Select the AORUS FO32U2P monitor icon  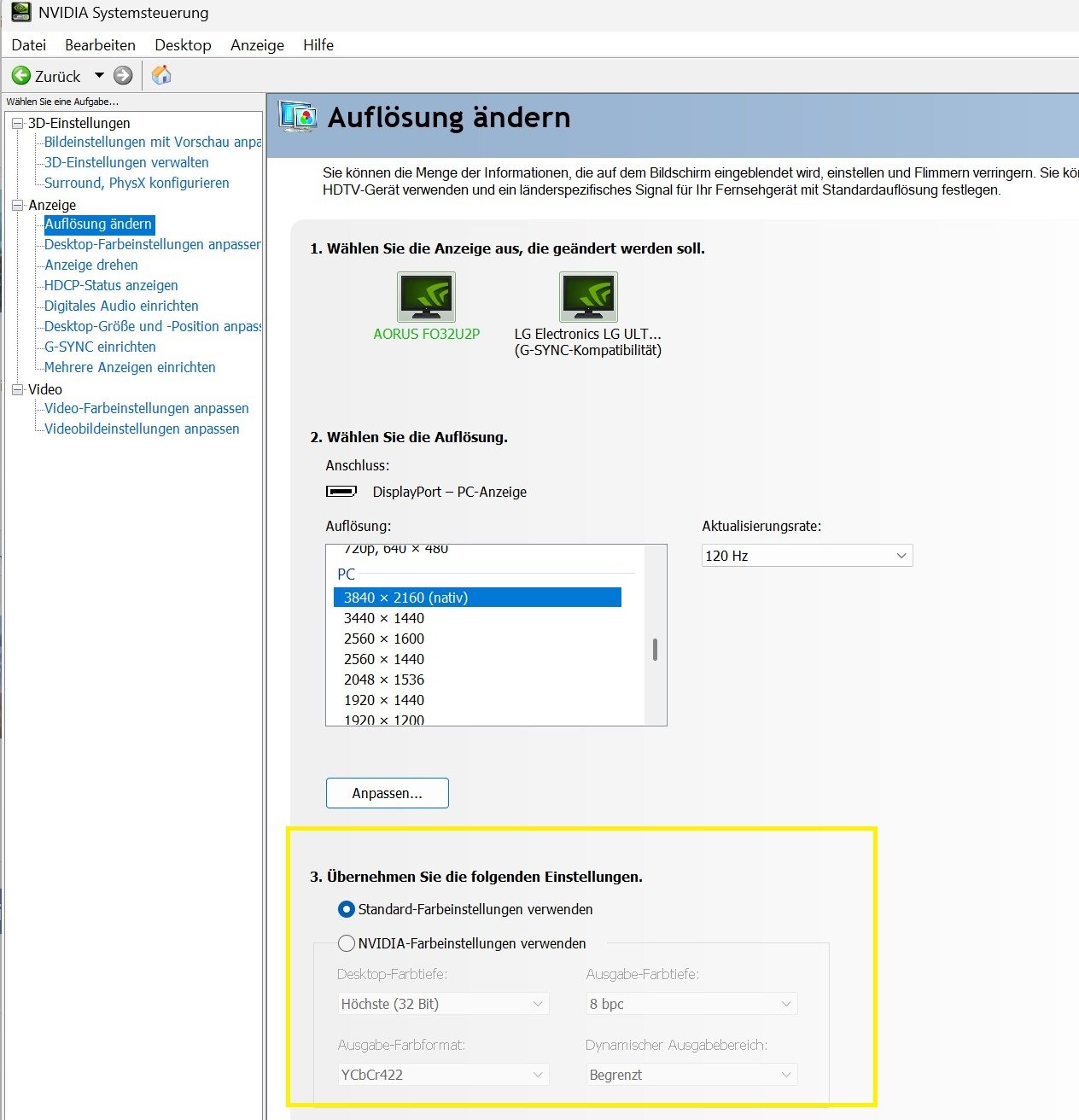[427, 296]
